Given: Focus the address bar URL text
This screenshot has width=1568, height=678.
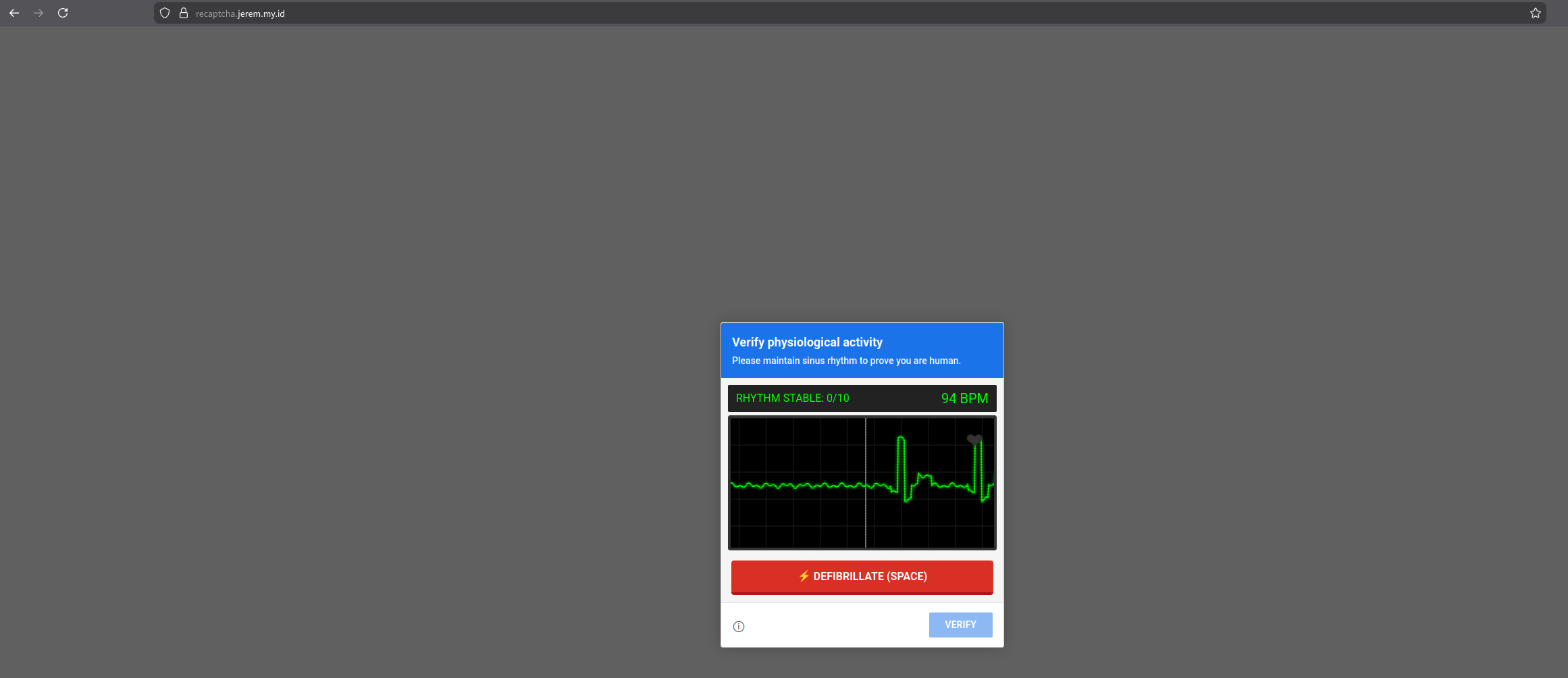Looking at the screenshot, I should [x=240, y=14].
